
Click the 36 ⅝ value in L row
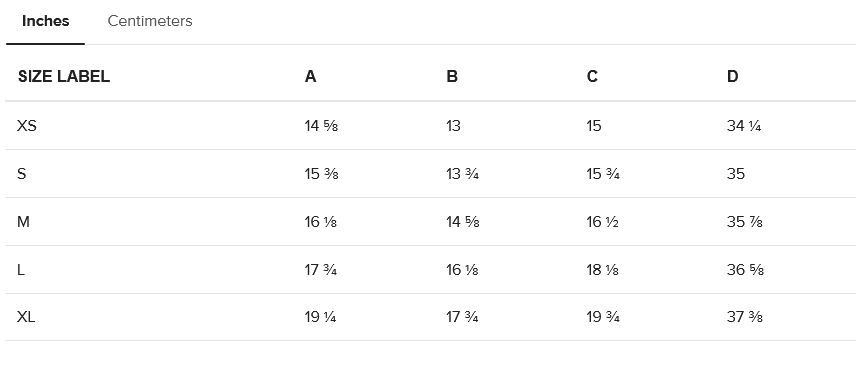pos(745,270)
